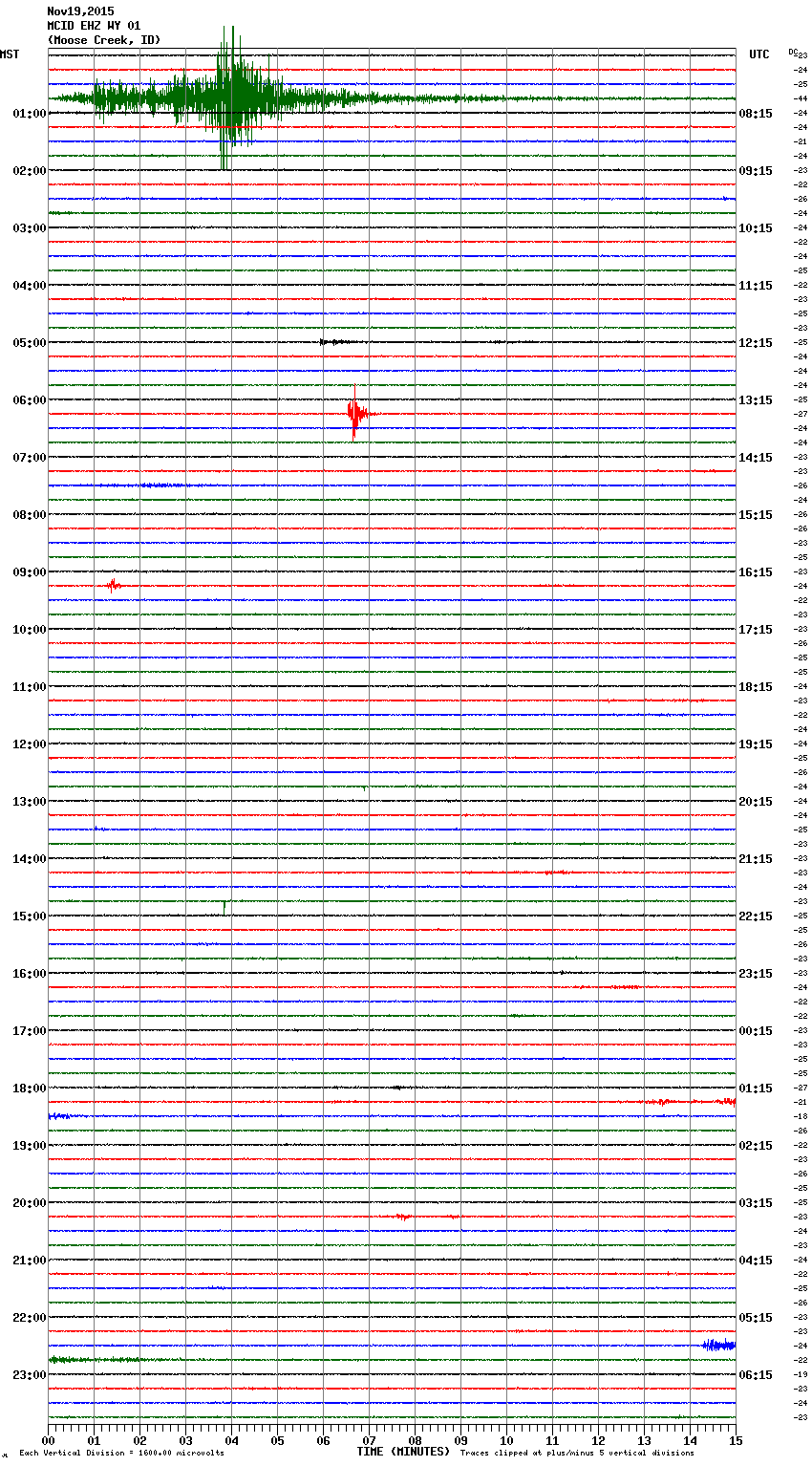Click the large green earthquake waveform peak

coord(229,97)
